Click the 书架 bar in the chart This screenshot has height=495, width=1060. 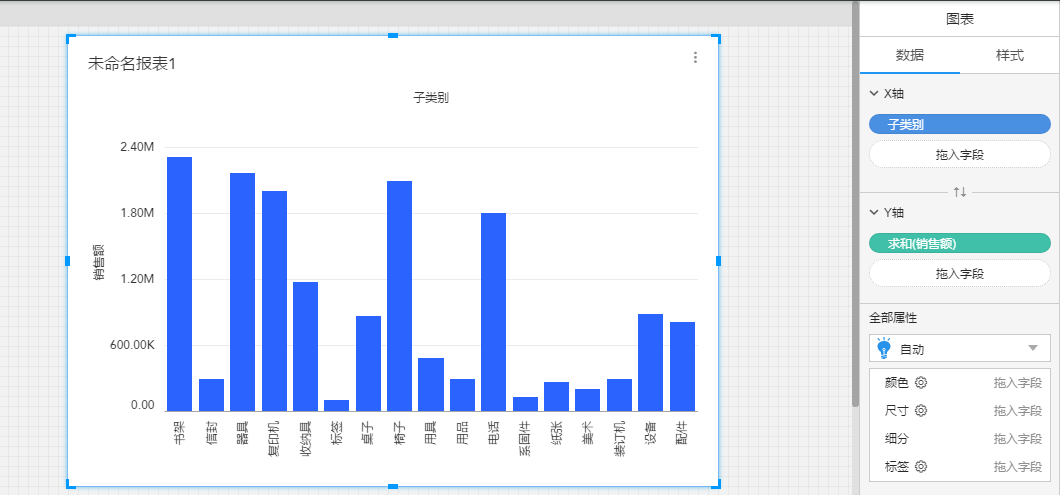tap(179, 284)
